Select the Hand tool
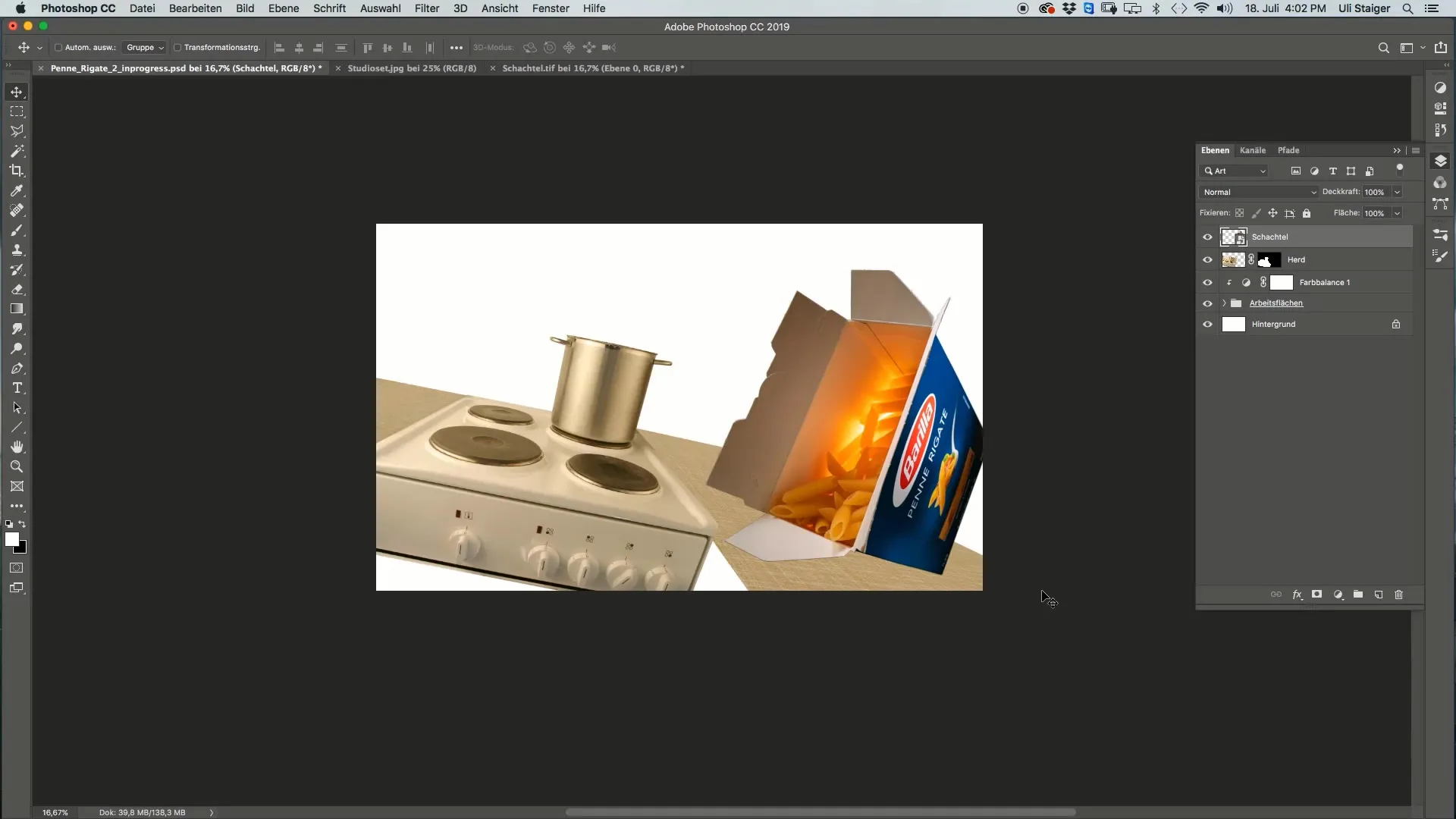The width and height of the screenshot is (1456, 819). pos(17,447)
